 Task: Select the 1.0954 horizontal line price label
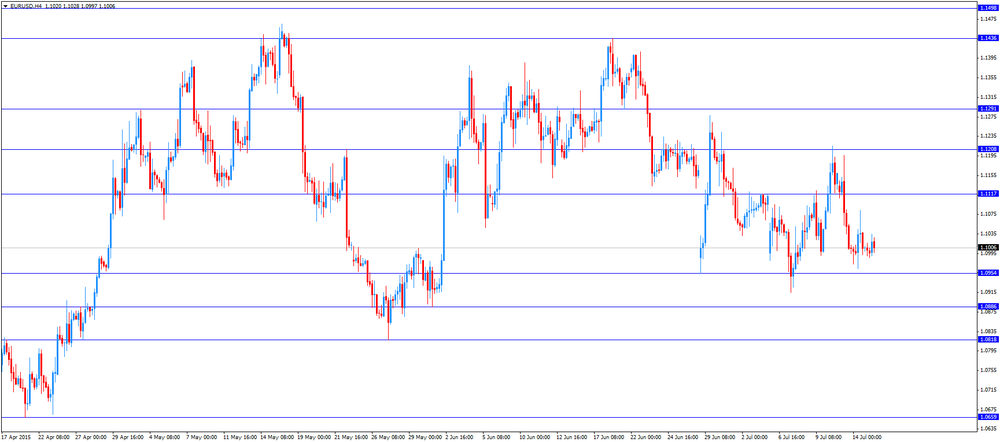(987, 273)
